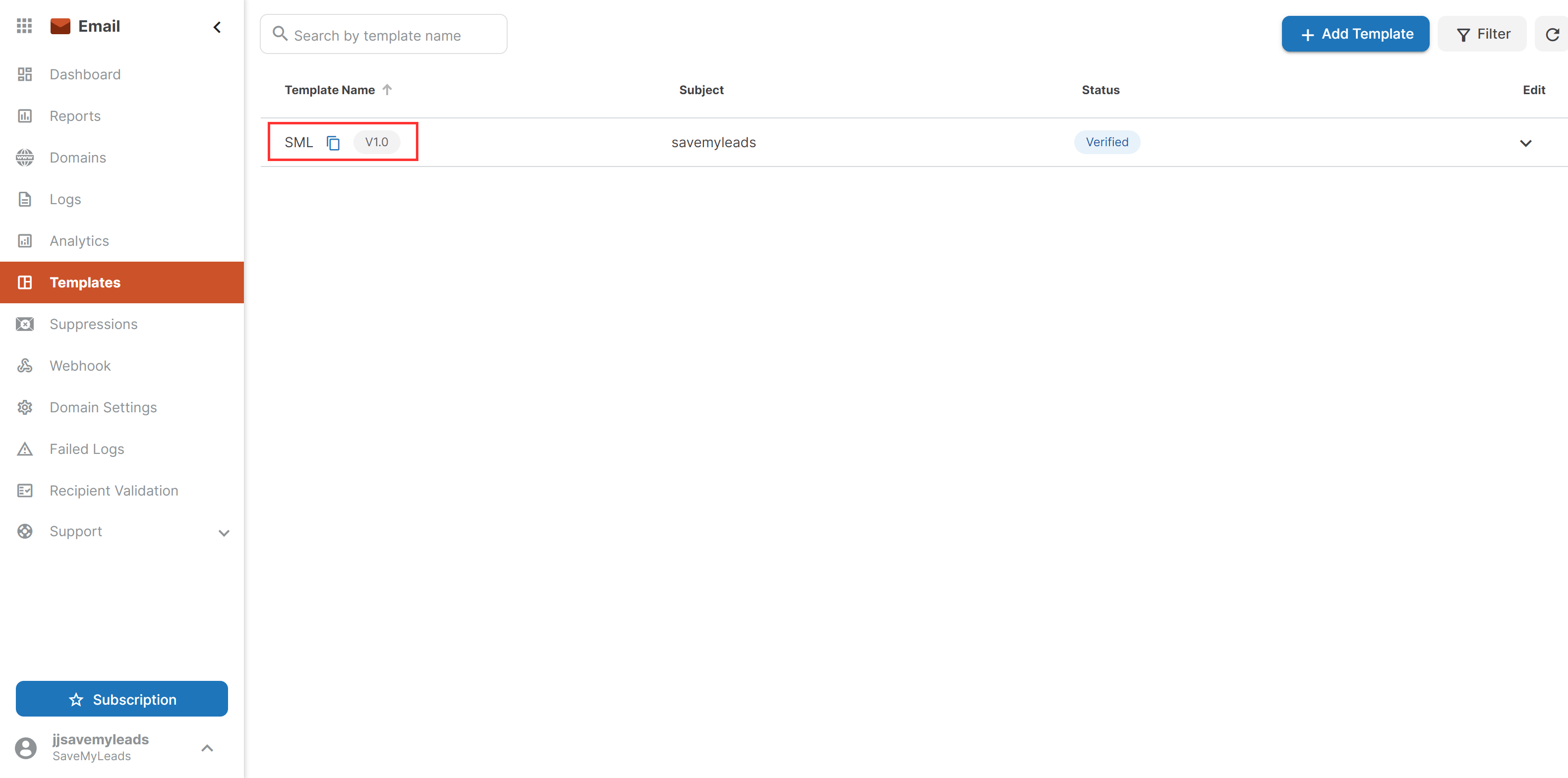Click the Domains globe icon
Screen dimensions: 1568x778
(25, 158)
